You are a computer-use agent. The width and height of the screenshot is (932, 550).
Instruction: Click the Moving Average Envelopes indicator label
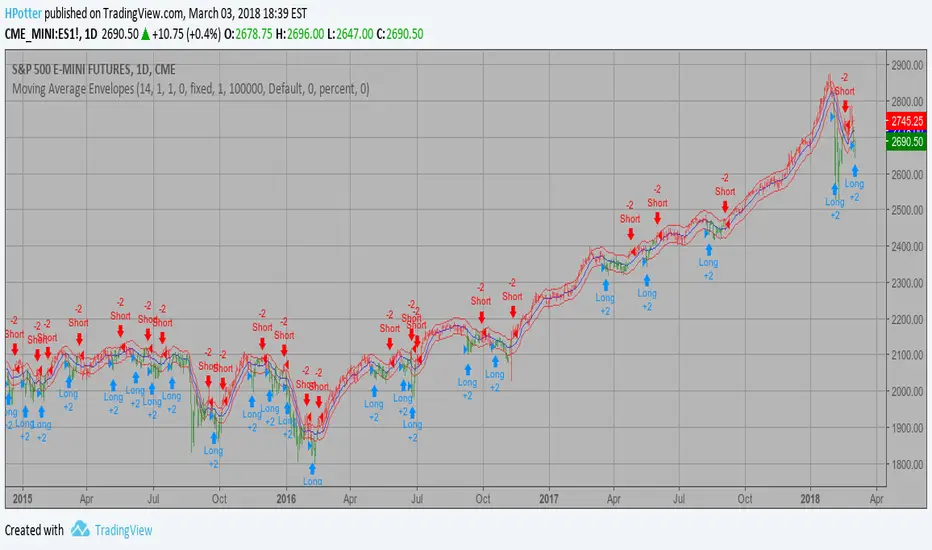coord(191,89)
